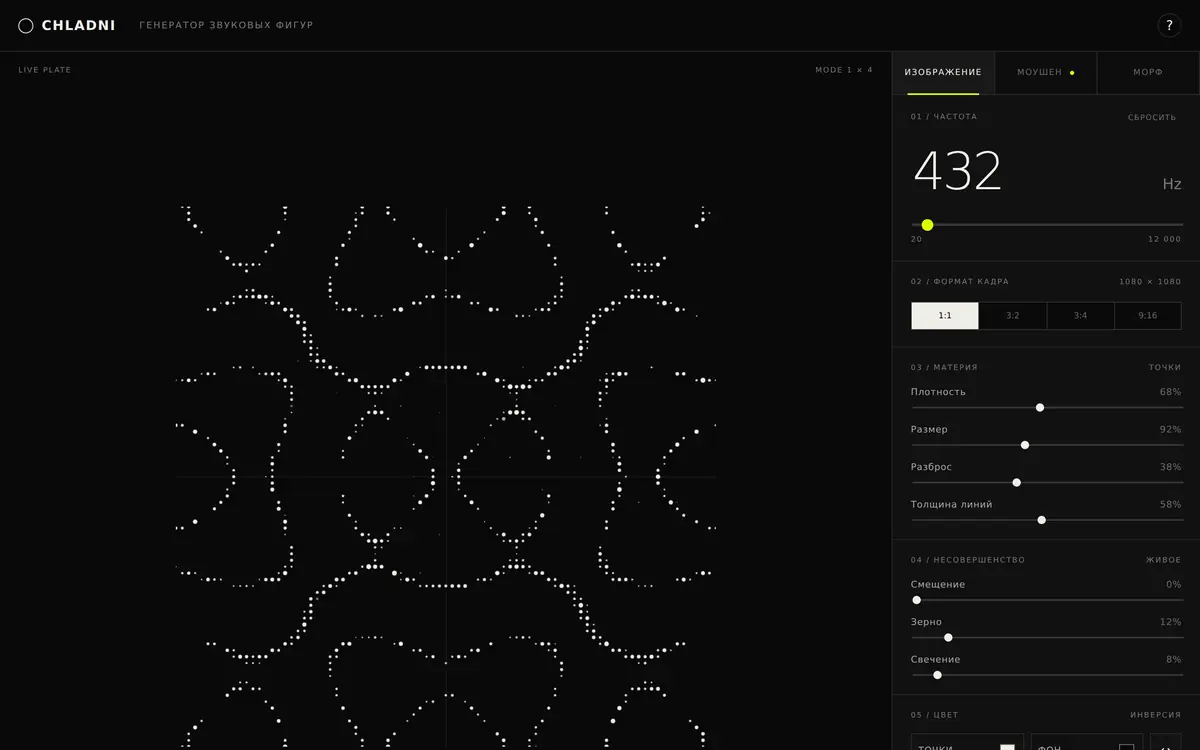Click the Разброс slider handle
The width and height of the screenshot is (1200, 750).
pyautogui.click(x=1016, y=483)
